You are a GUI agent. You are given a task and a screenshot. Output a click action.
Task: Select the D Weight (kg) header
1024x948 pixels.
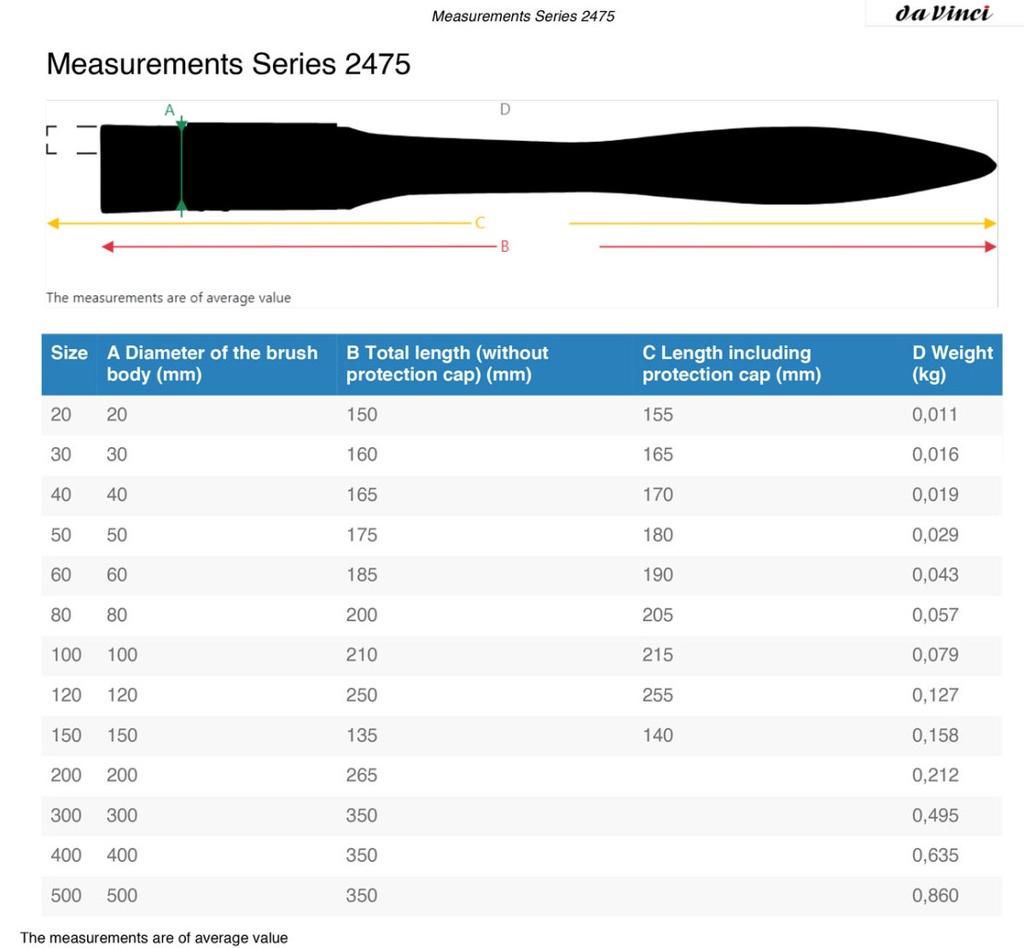[952, 364]
